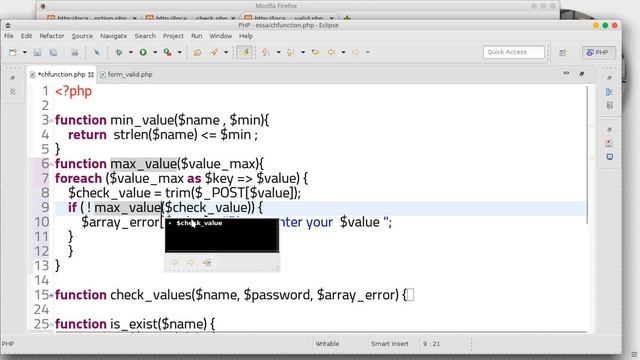The width and height of the screenshot is (640, 360).
Task: Close the chfunction.php tab via its X
Action: click(91, 74)
